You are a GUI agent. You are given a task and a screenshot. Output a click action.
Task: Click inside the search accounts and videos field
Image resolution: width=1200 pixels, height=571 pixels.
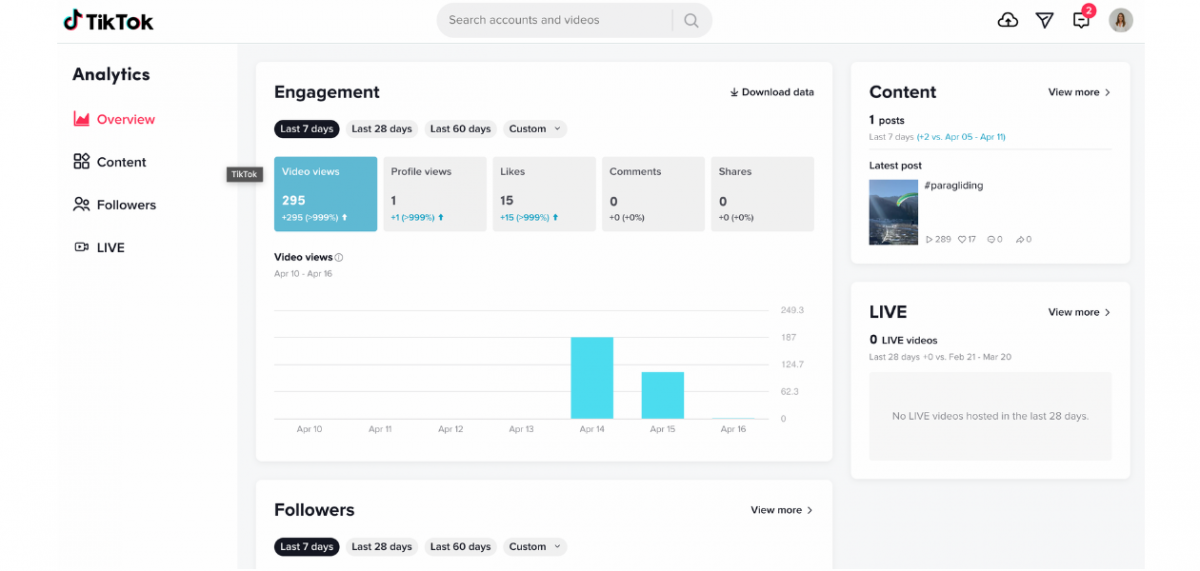click(555, 20)
